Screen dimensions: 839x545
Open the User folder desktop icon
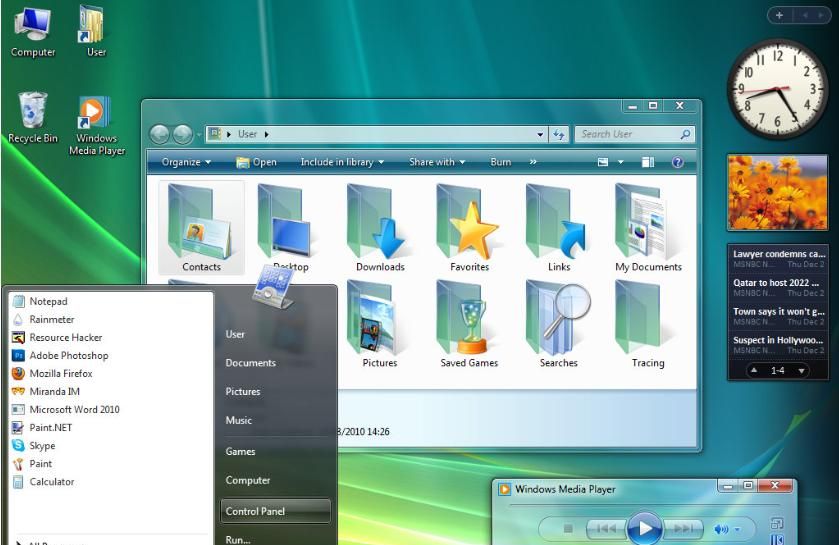click(95, 31)
